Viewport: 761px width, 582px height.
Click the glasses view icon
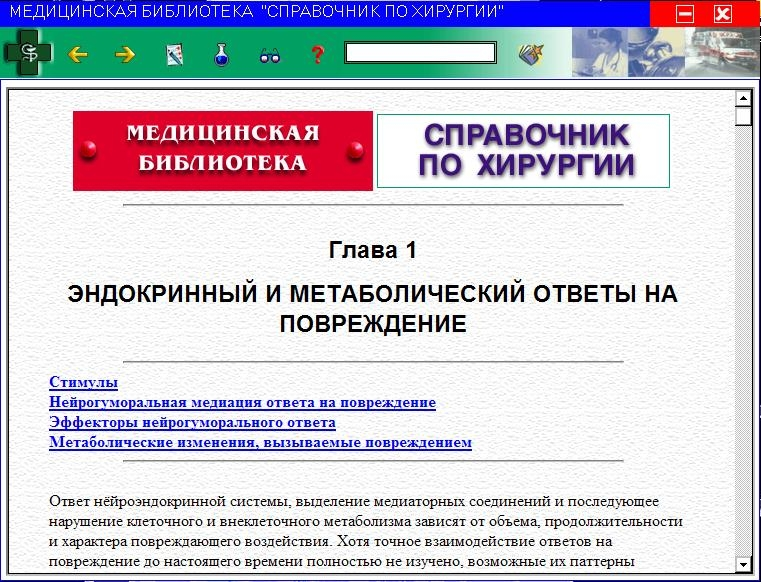[270, 55]
